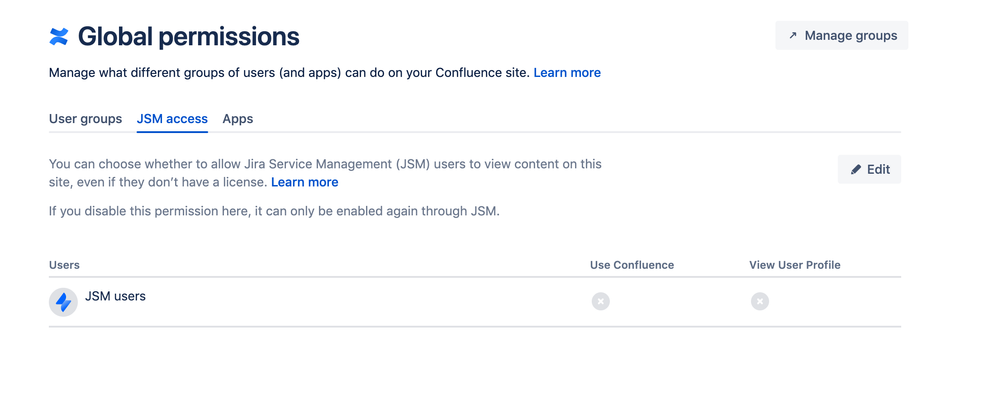The image size is (998, 419).
Task: Click the JSM users row label
Action: (116, 296)
